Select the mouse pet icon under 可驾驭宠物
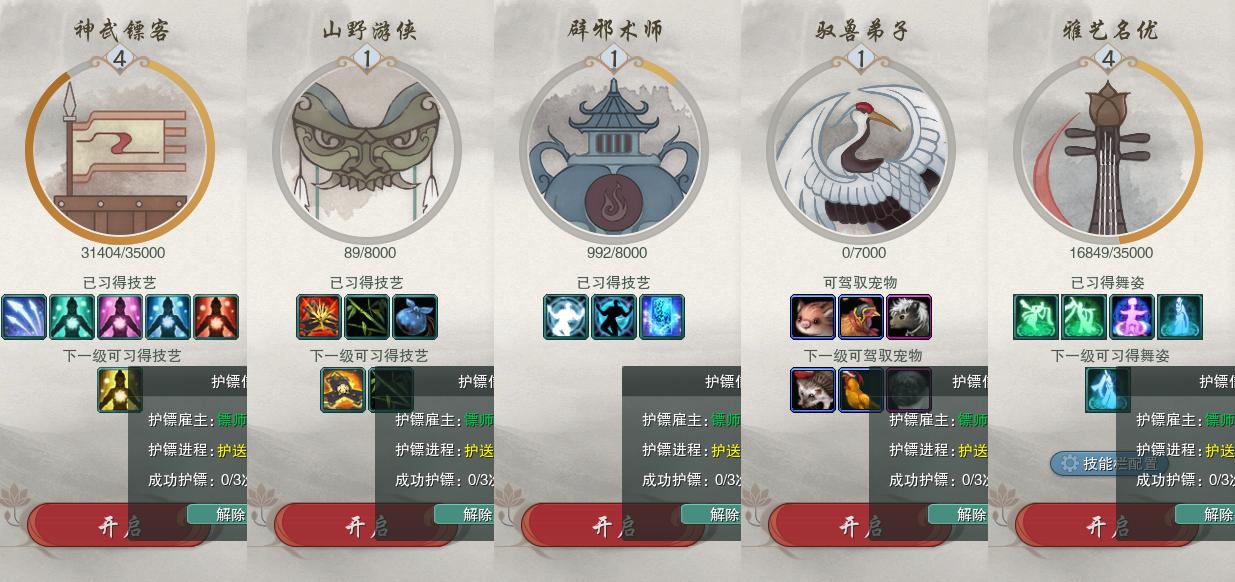This screenshot has width=1235, height=582. pos(813,317)
